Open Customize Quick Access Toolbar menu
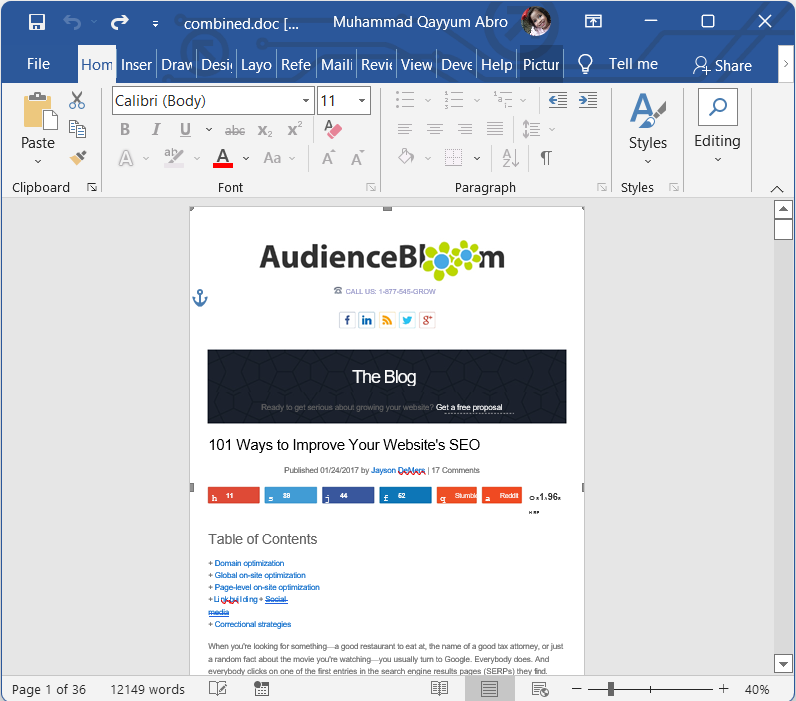The width and height of the screenshot is (796, 701). (155, 24)
